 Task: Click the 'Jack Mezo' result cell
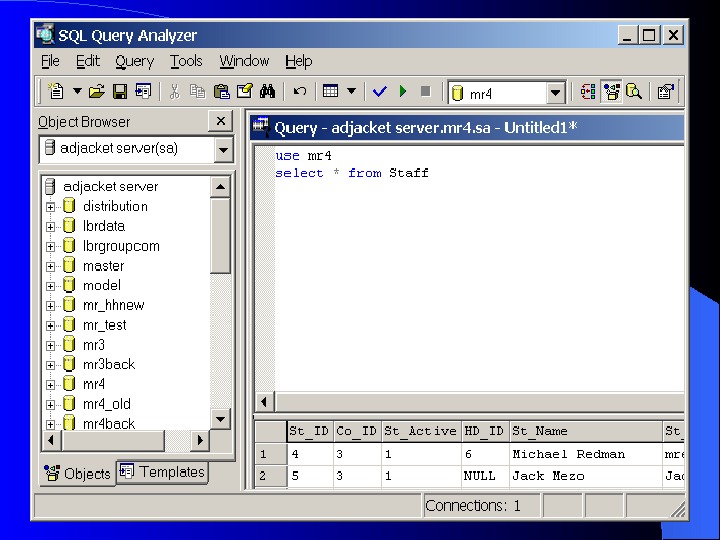(586, 476)
